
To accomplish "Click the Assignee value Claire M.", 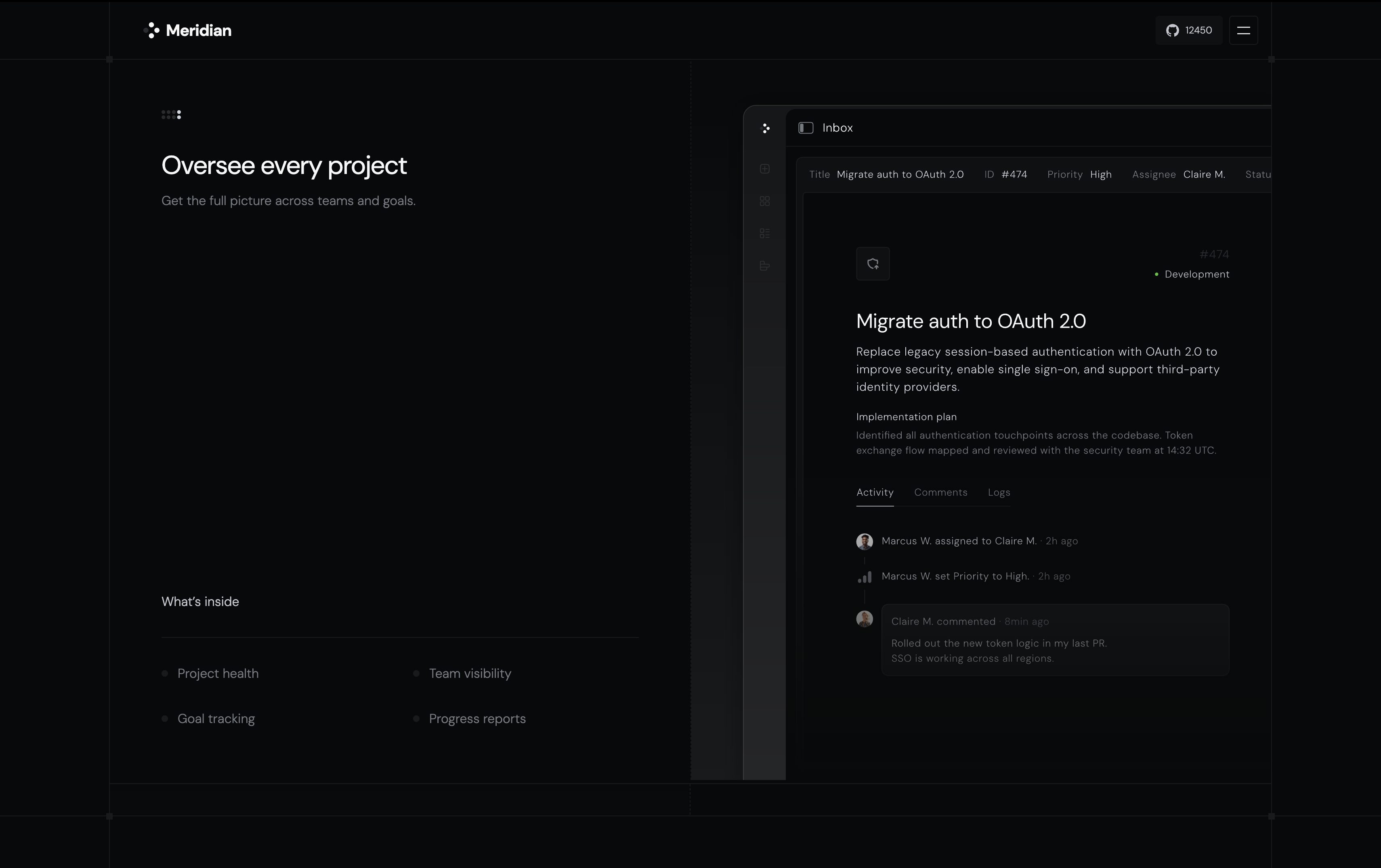I will point(1204,174).
